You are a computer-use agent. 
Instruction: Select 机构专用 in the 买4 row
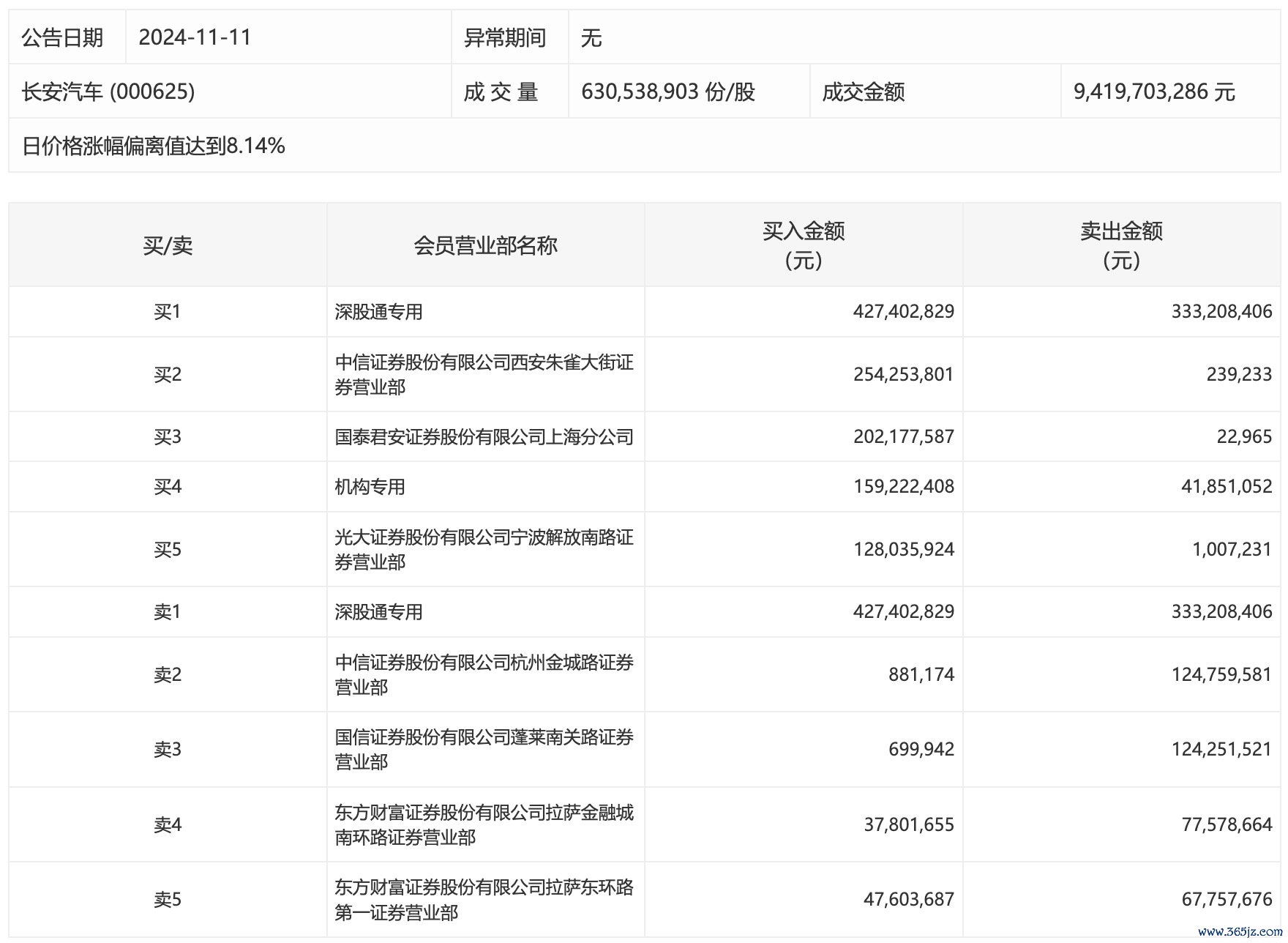click(x=370, y=487)
